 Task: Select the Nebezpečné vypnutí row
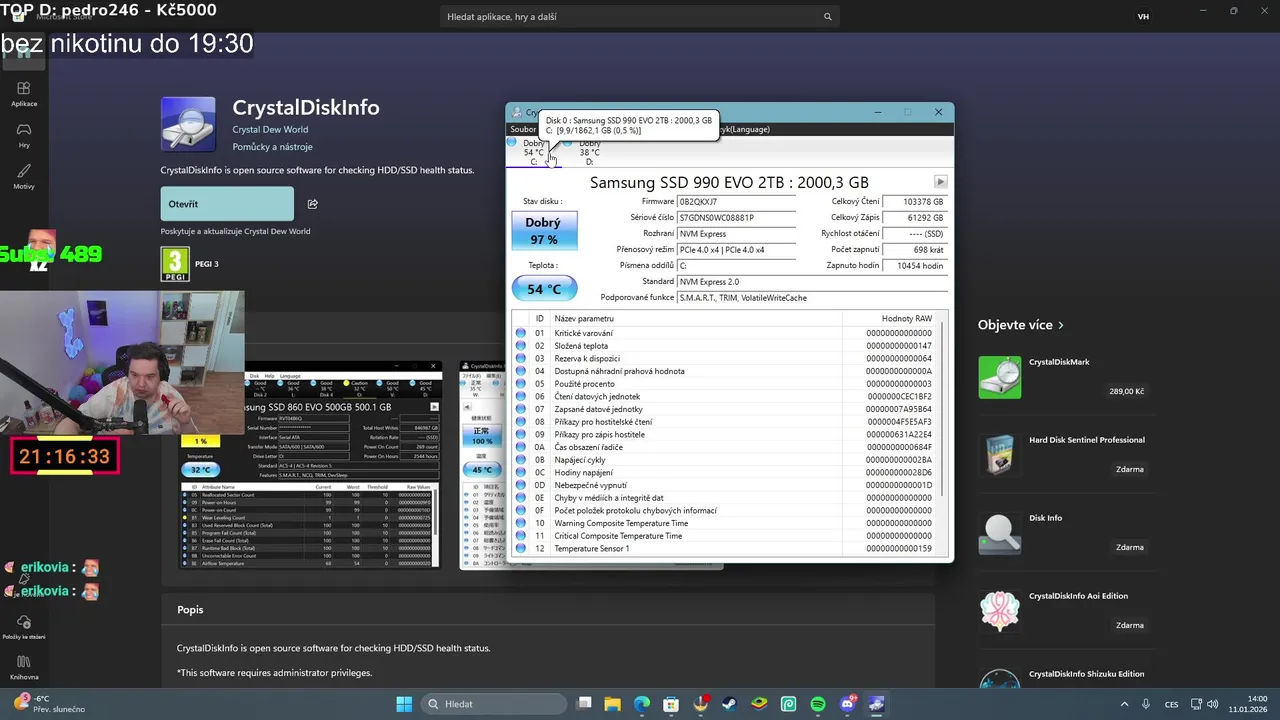tap(723, 485)
